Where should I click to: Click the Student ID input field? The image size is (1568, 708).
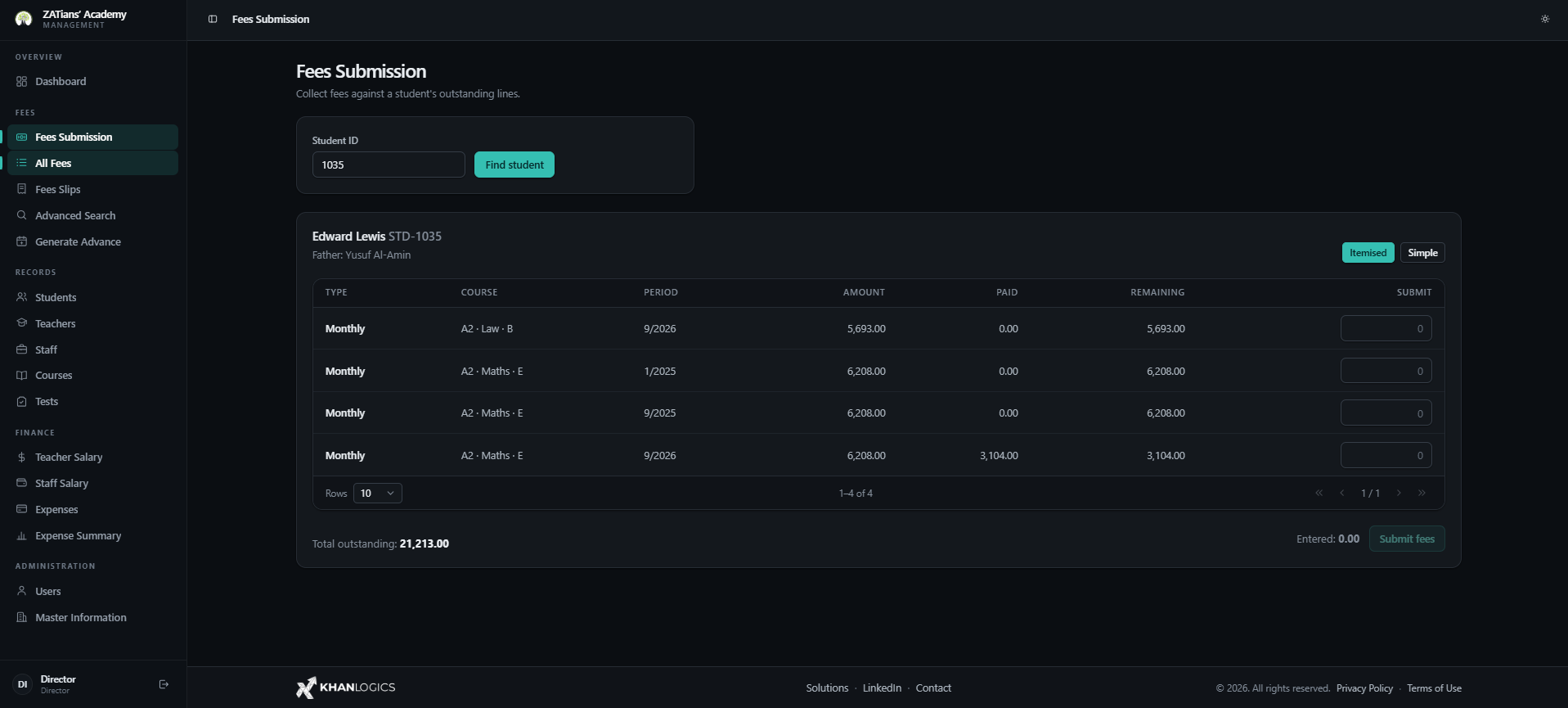(389, 165)
